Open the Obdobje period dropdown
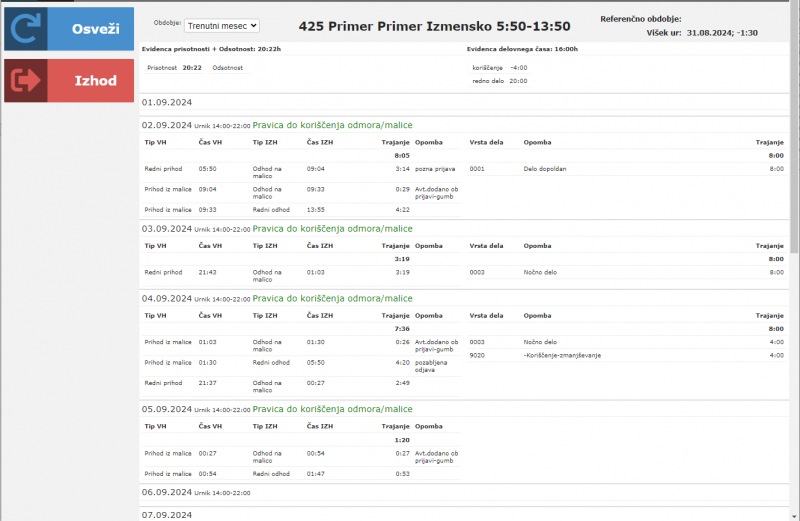The height and width of the screenshot is (521, 800). (221, 25)
